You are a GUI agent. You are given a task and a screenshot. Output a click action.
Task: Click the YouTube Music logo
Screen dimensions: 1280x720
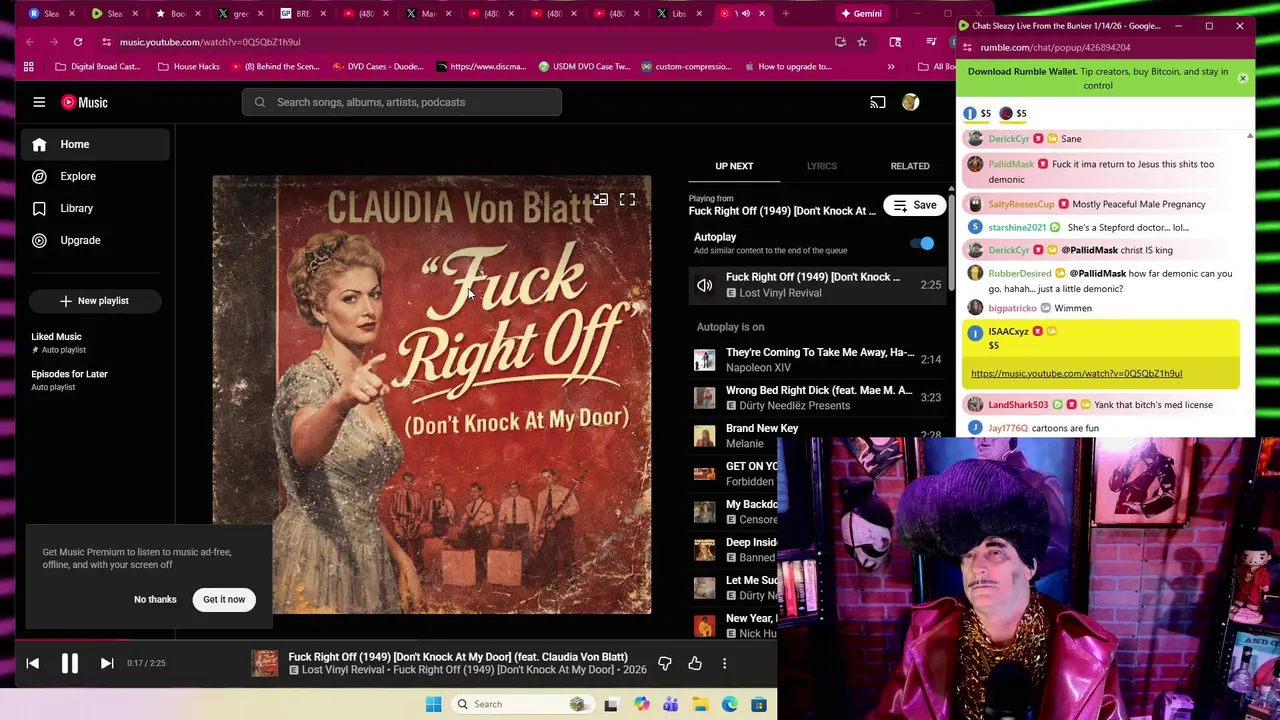(x=84, y=102)
